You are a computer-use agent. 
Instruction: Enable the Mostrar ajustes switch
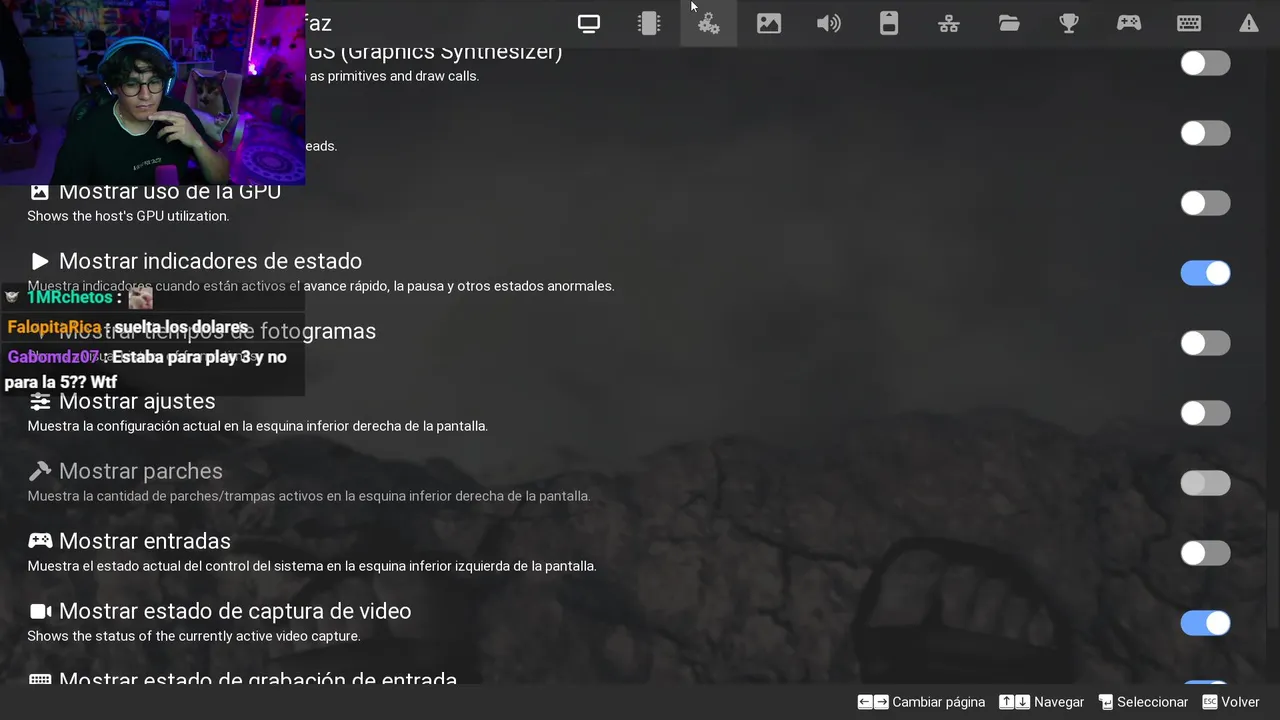(1205, 413)
